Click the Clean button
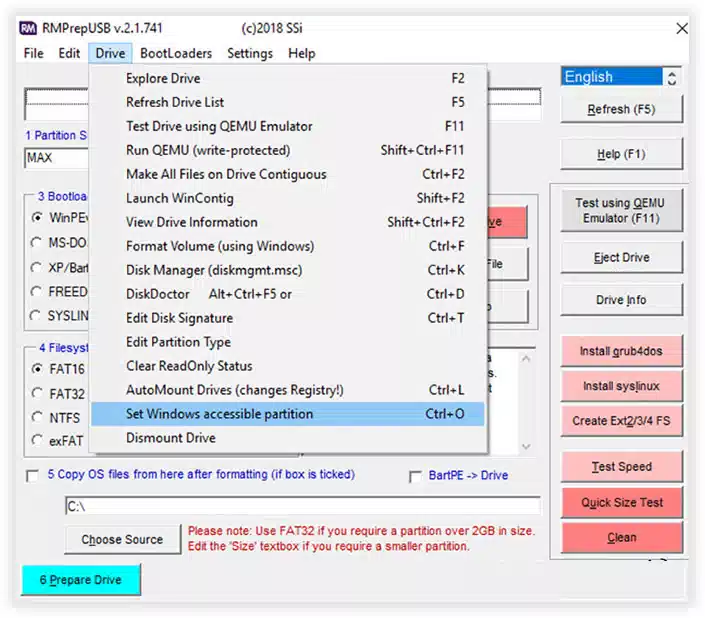705x618 pixels. [x=621, y=538]
